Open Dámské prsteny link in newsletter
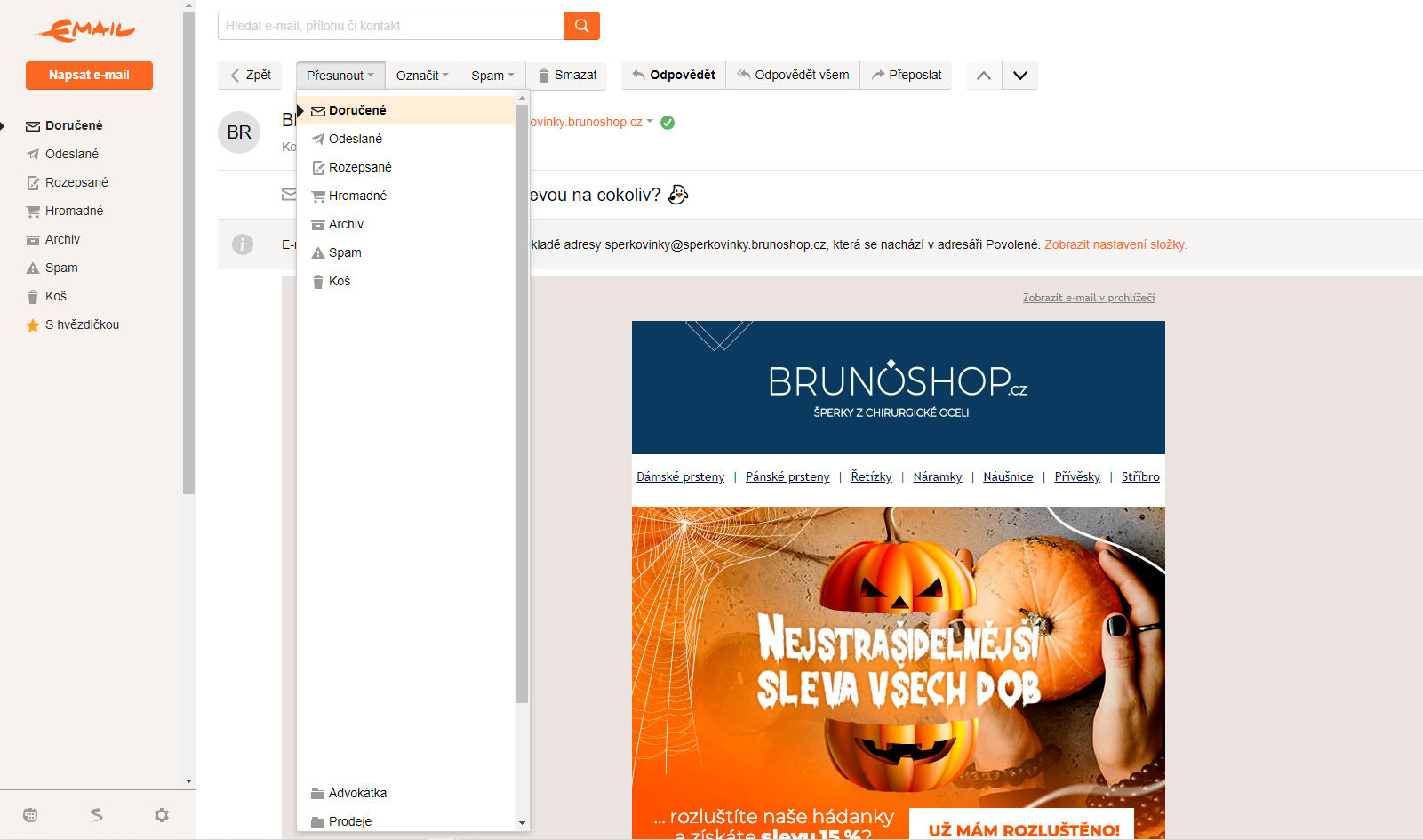Screen dimensions: 1423x840 click(681, 477)
